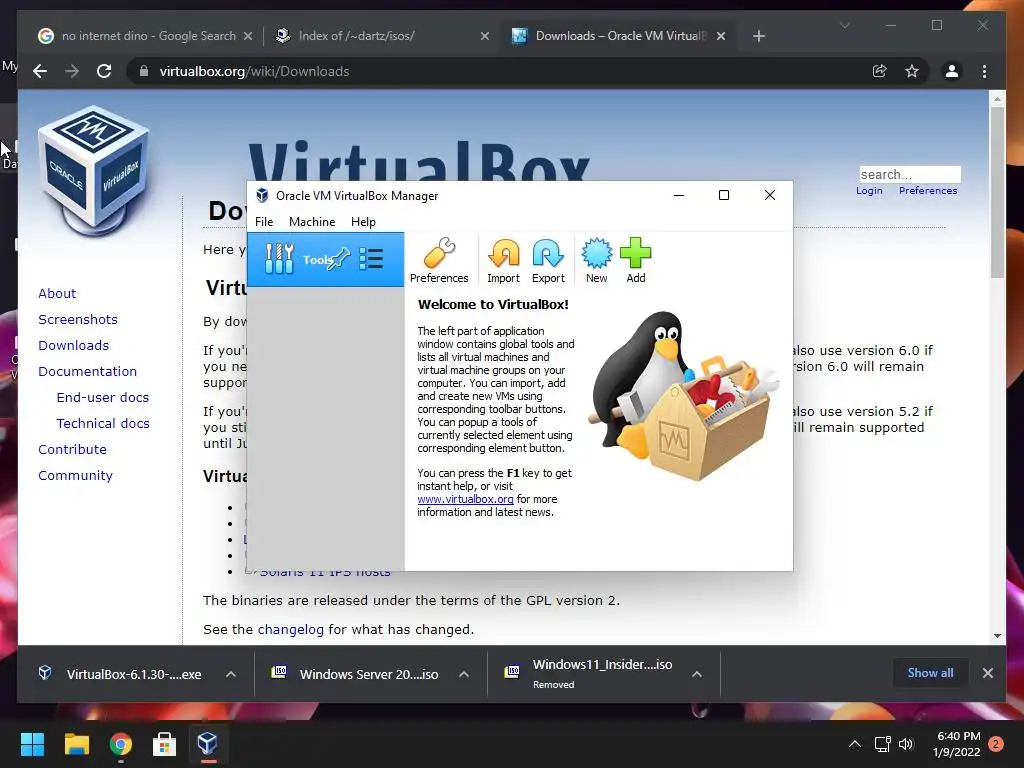This screenshot has height=768, width=1024.
Task: Open the File menu in VirtualBox Manager
Action: pos(264,221)
